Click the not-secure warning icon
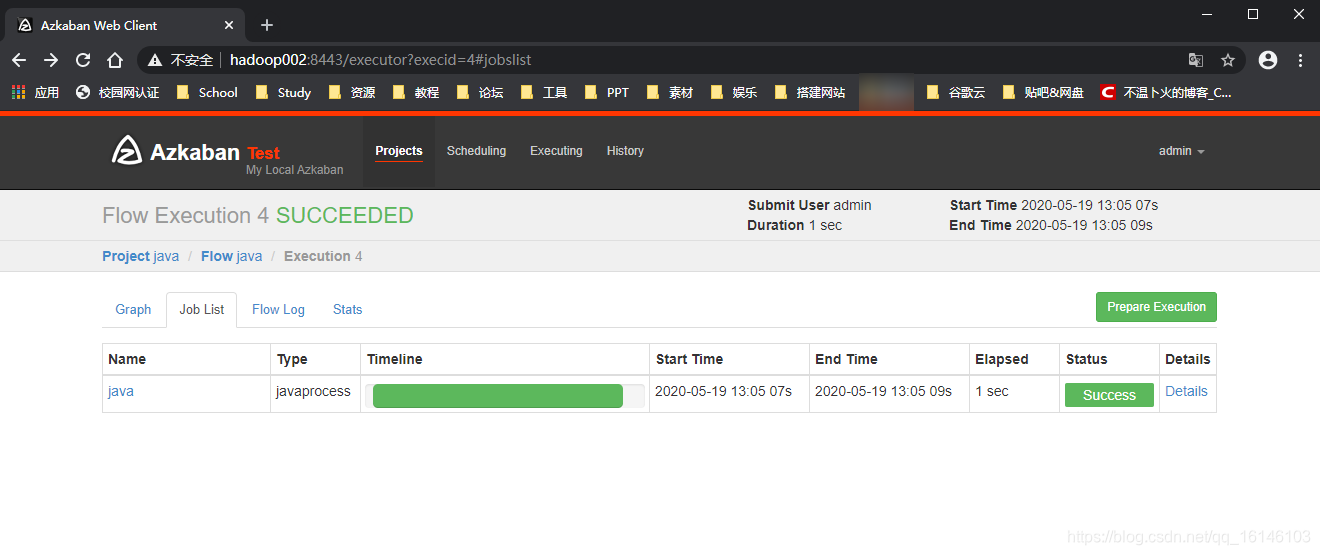 click(155, 60)
